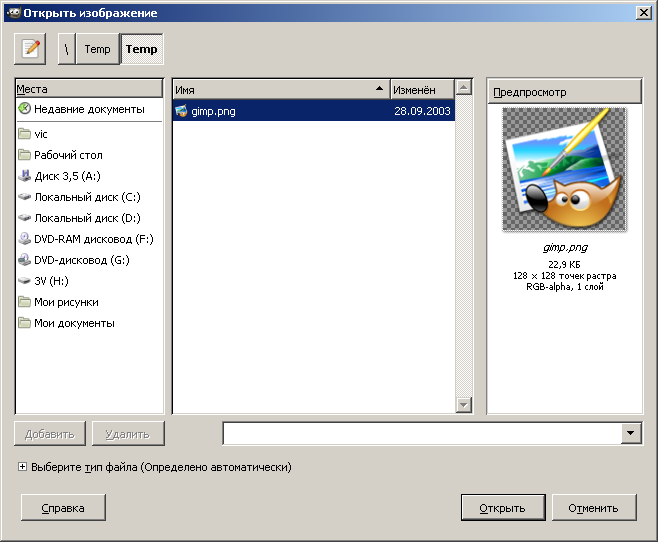
Task: Switch to the first Temp path segment
Action: click(x=97, y=49)
